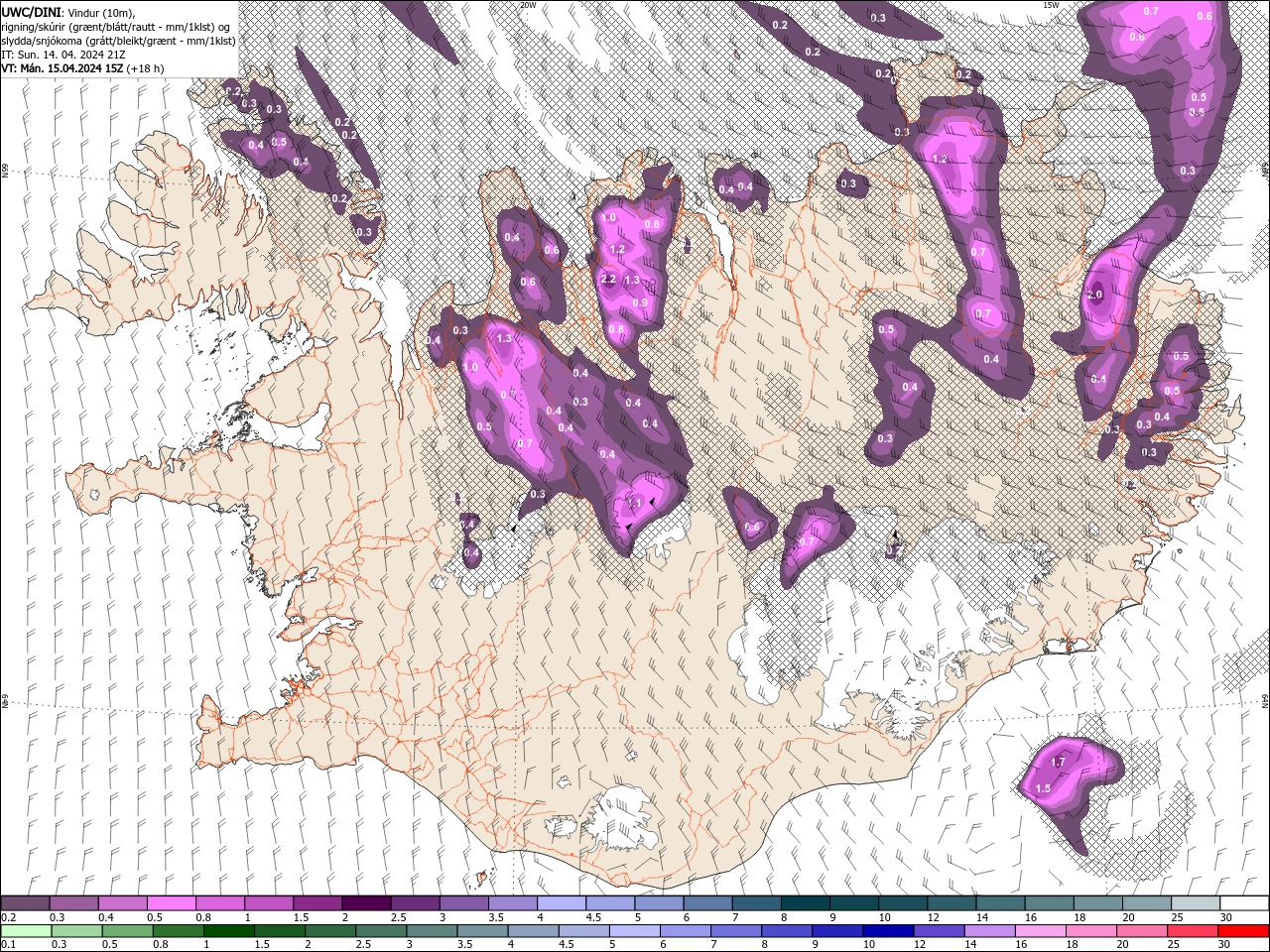Click the 1.5 value in the offshore snow patch
1270x952 pixels.
1043,788
